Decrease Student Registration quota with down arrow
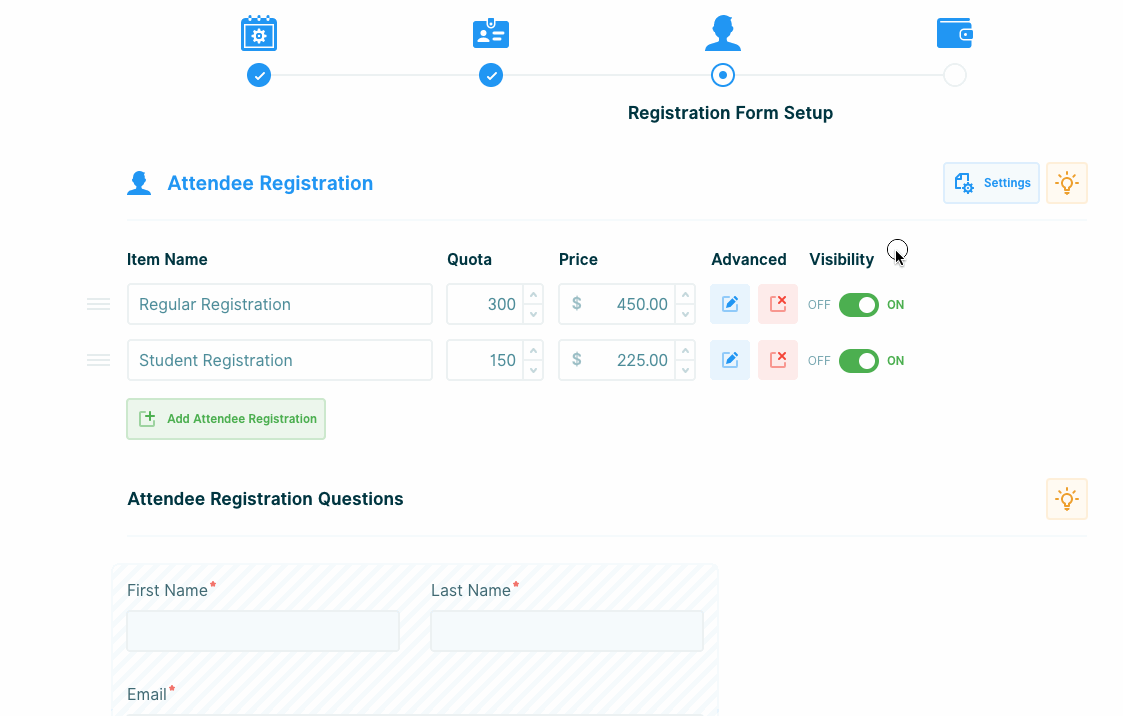 [x=534, y=370]
